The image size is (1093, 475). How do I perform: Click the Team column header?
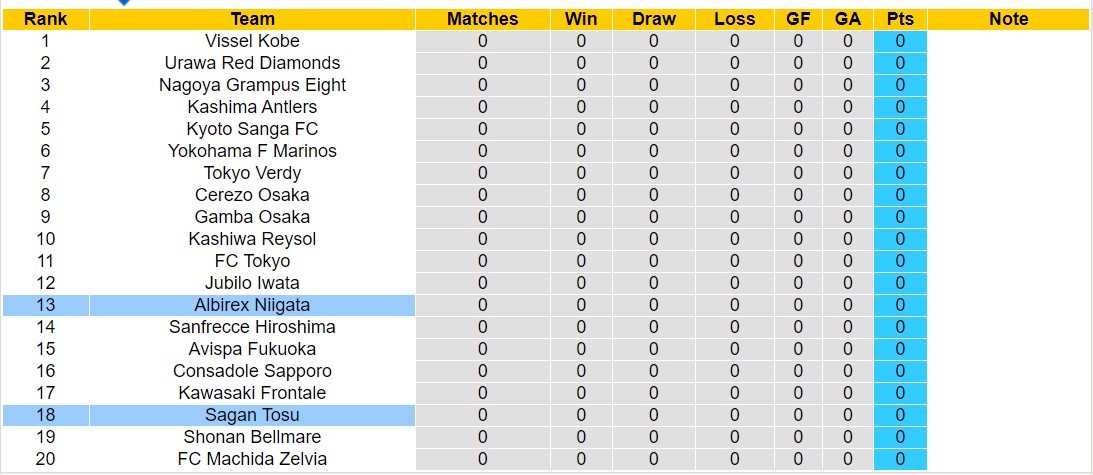point(252,19)
